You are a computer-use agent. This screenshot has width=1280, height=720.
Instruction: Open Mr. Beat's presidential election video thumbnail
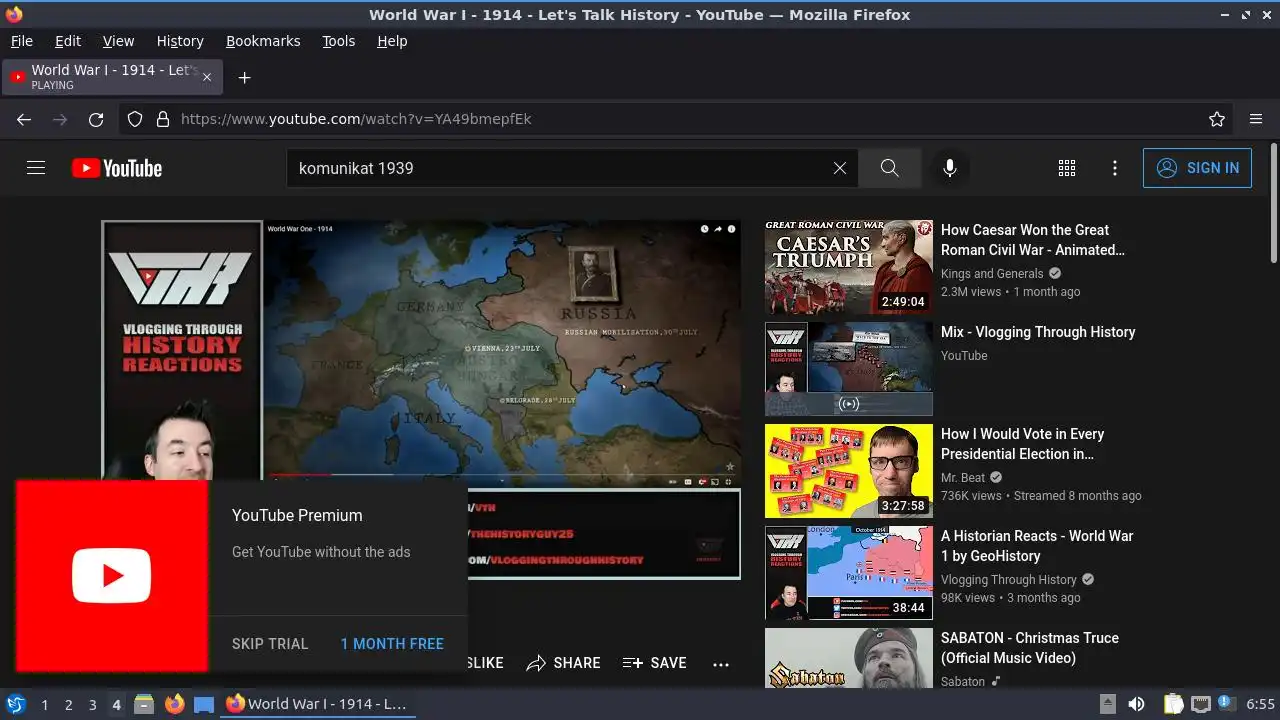[x=849, y=471]
